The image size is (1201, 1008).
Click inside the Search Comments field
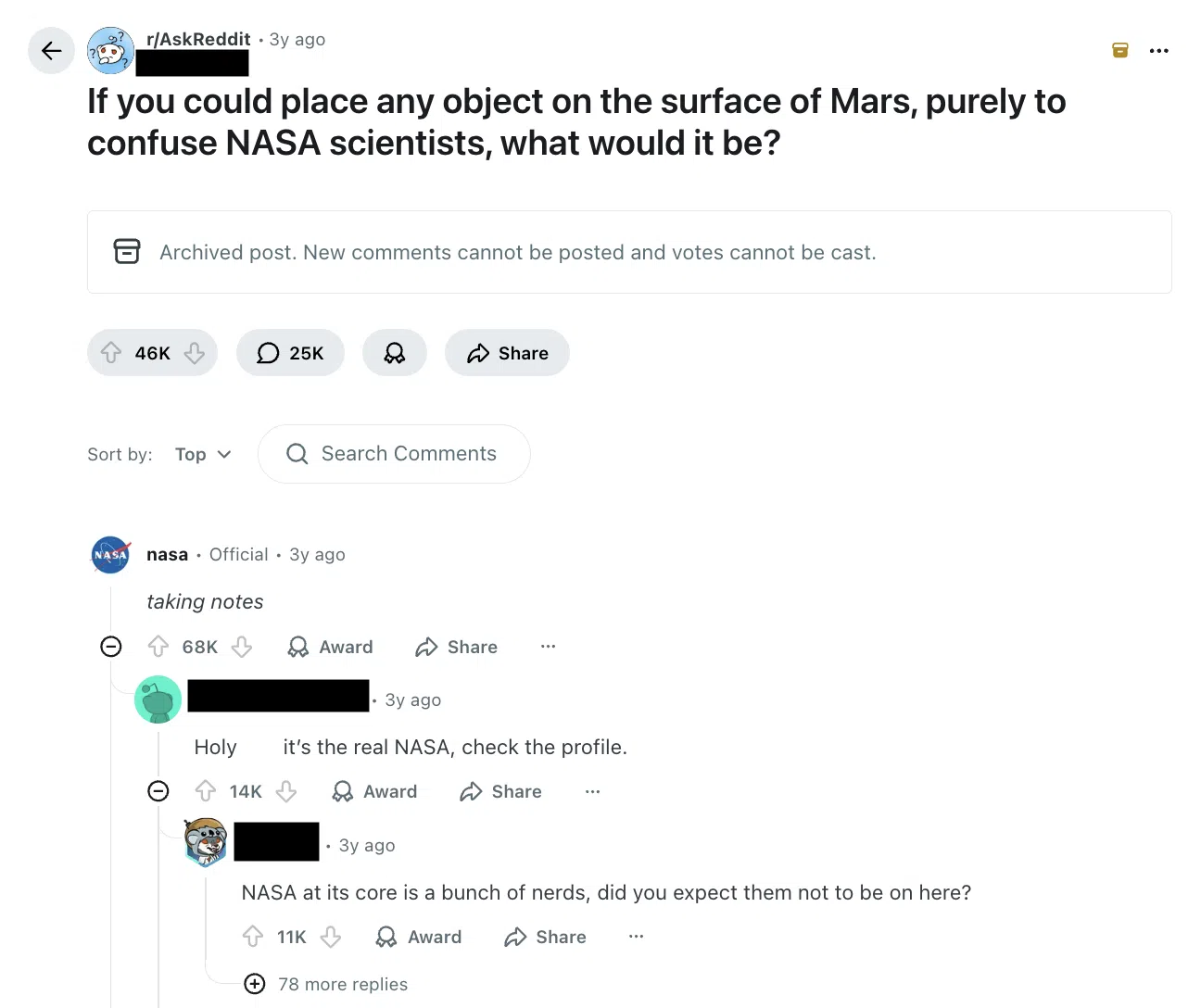(409, 454)
